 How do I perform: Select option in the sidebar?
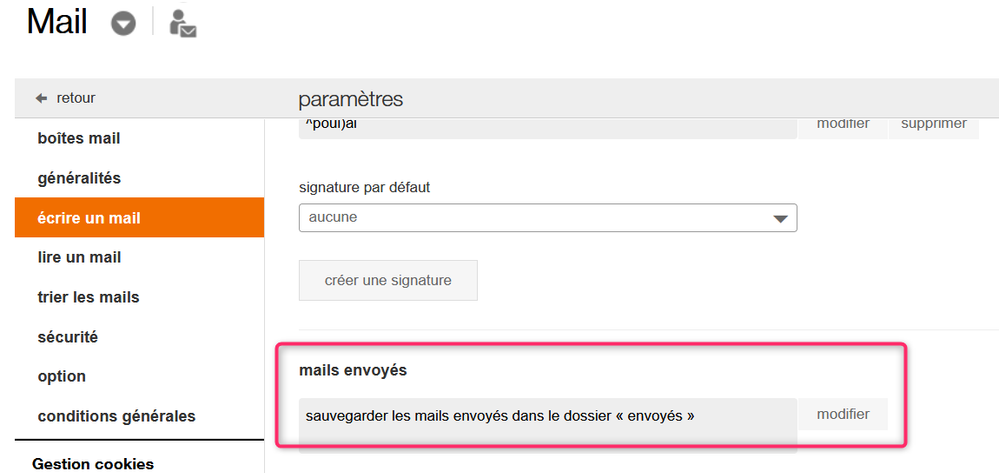pos(62,376)
